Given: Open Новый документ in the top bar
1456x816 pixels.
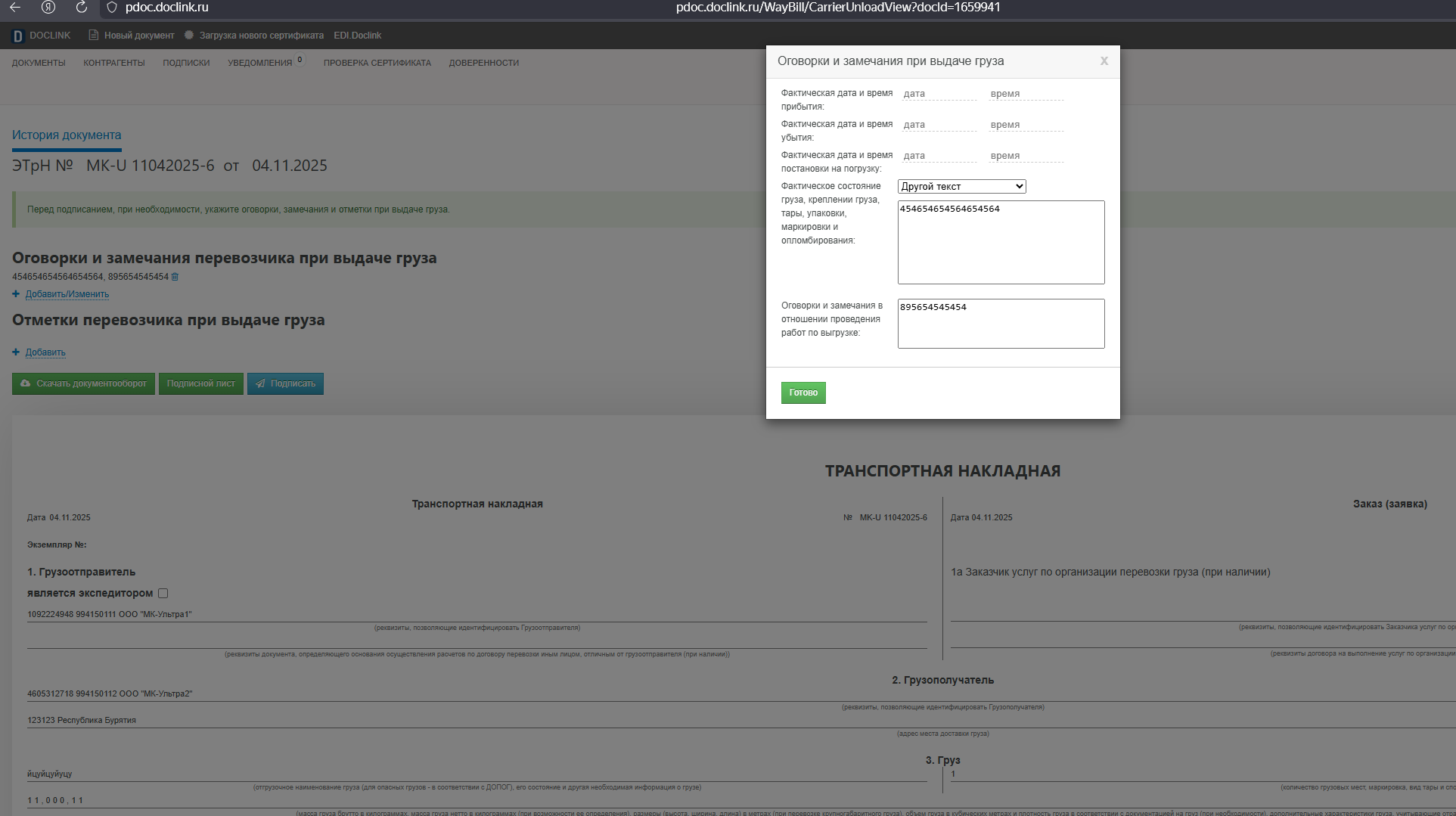Looking at the screenshot, I should (132, 36).
